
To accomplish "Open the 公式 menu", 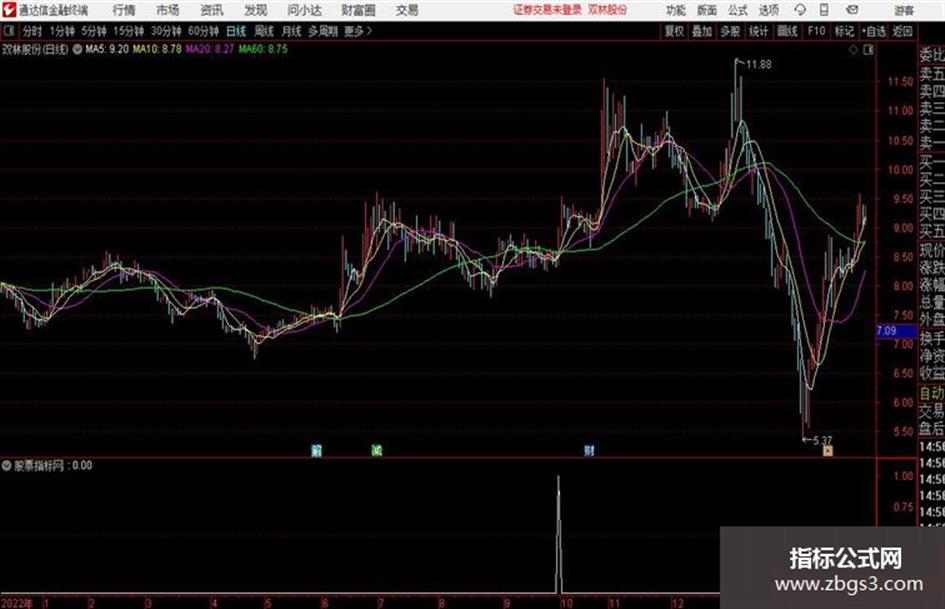I will [x=737, y=10].
